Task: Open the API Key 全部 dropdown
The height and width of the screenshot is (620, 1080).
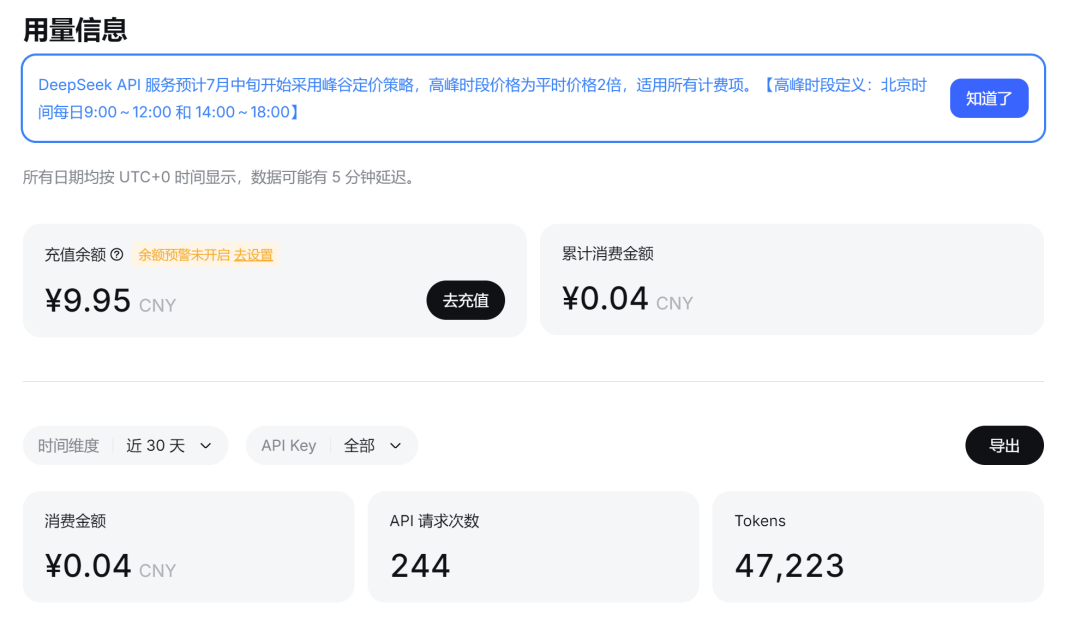Action: (x=332, y=446)
